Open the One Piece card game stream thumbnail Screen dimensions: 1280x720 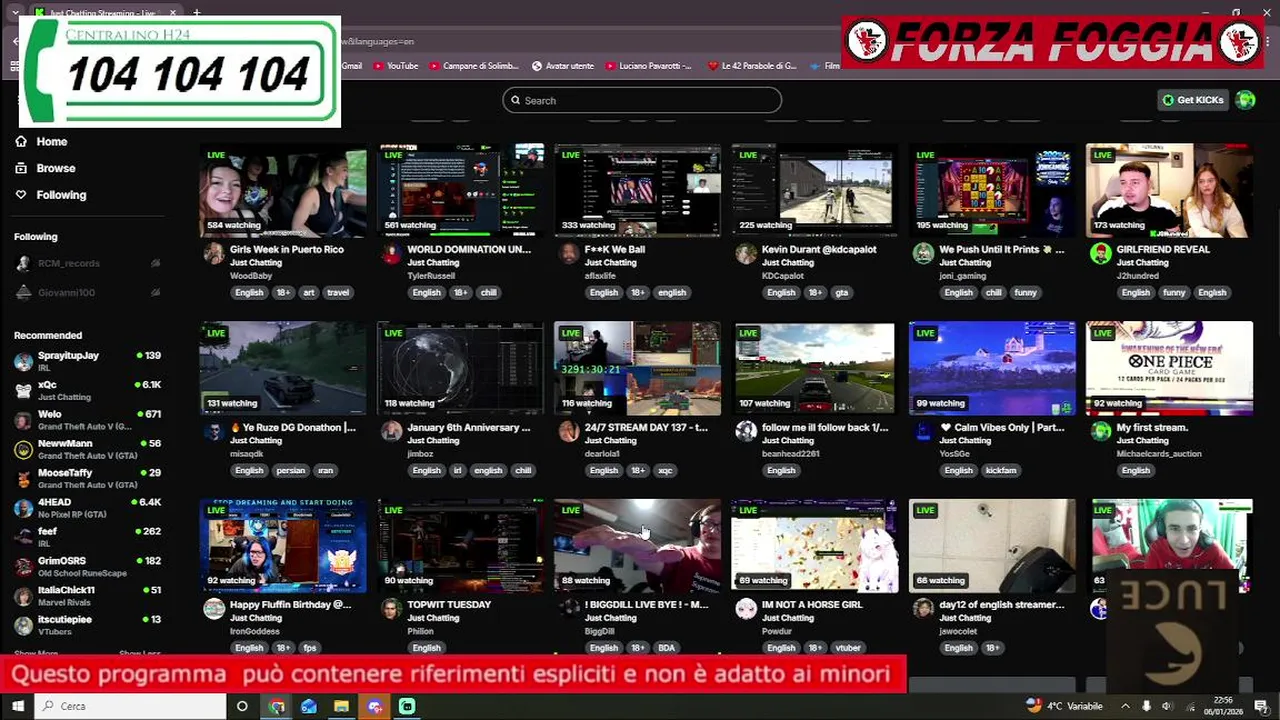(x=1169, y=368)
